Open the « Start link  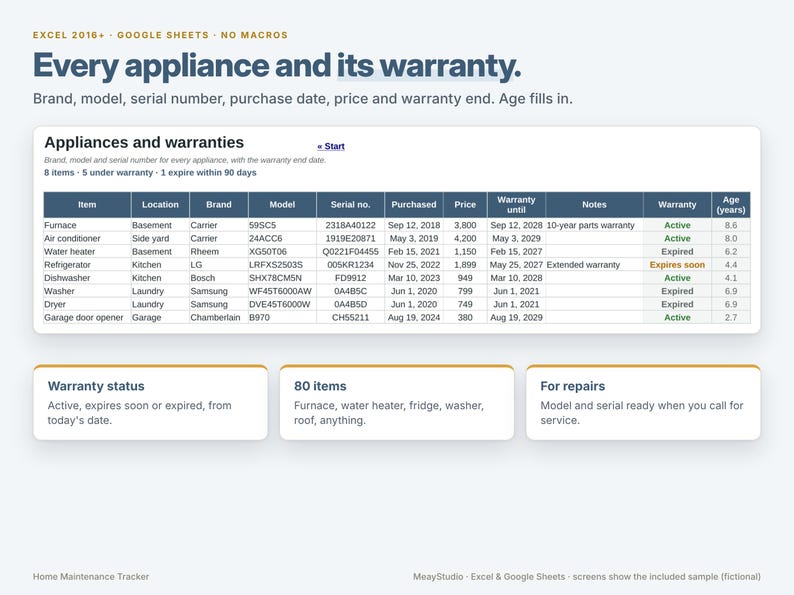[x=331, y=146]
